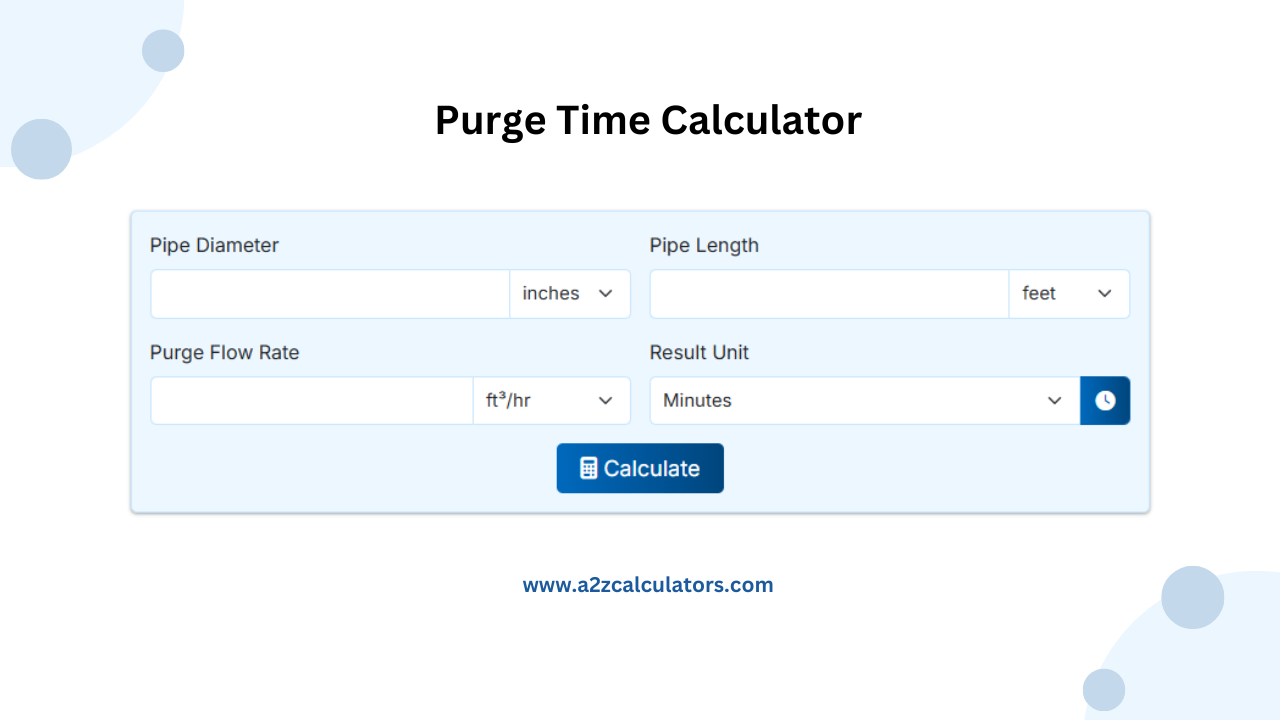Select the Pipe Diameter label
This screenshot has height=720, width=1280.
tap(214, 245)
